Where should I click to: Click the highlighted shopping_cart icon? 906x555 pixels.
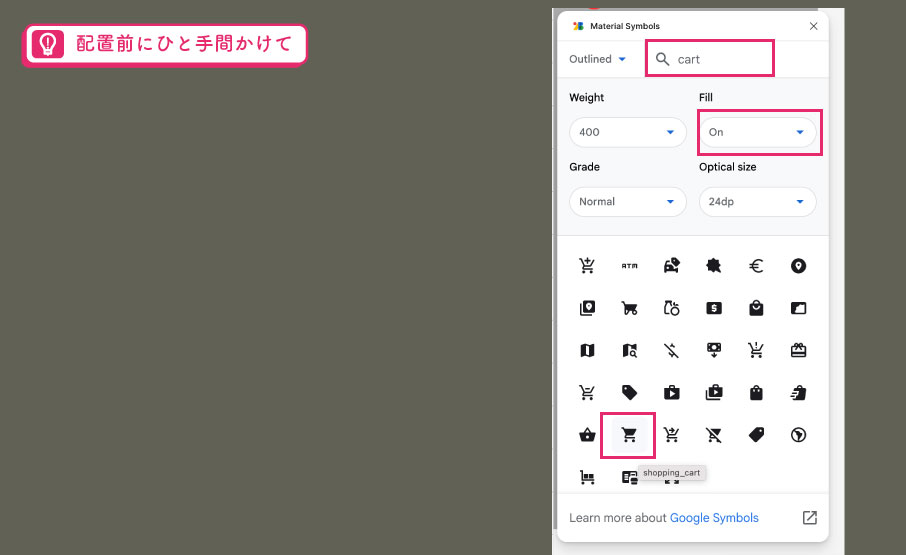pos(629,435)
